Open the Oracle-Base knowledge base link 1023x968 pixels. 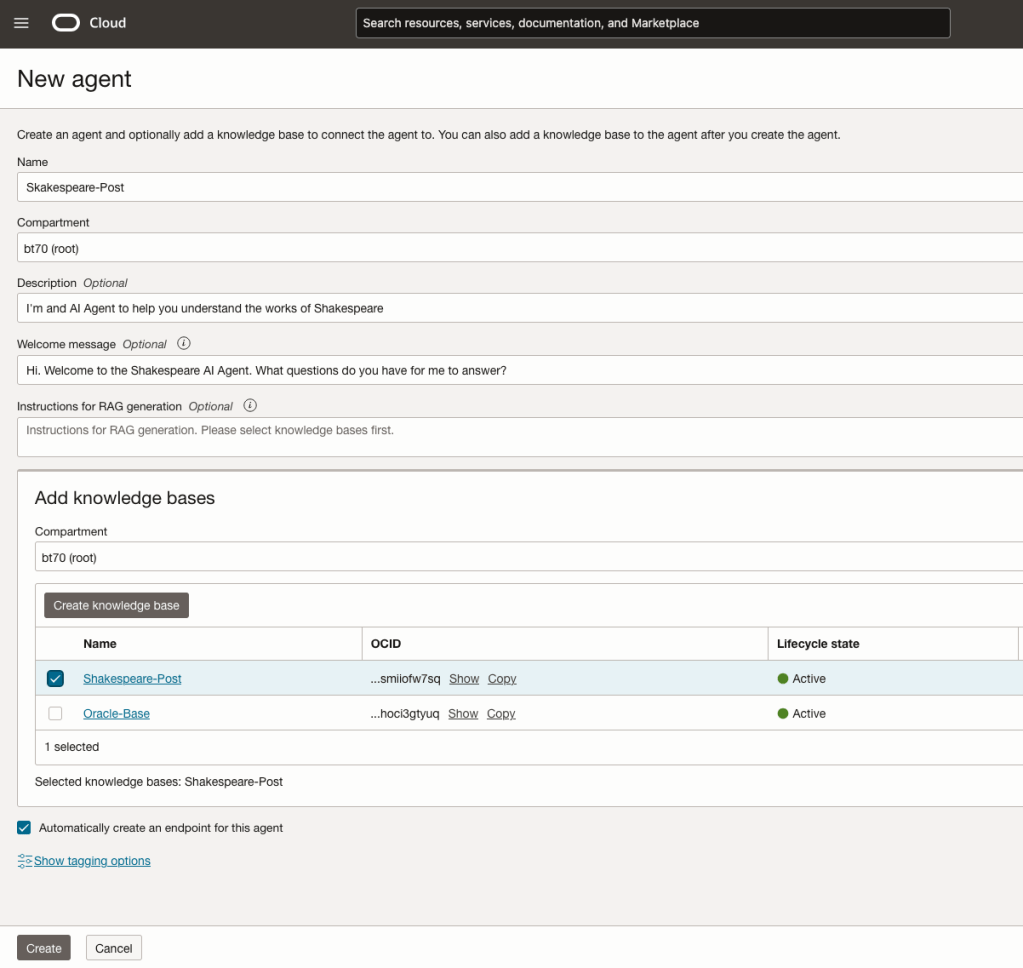click(116, 714)
